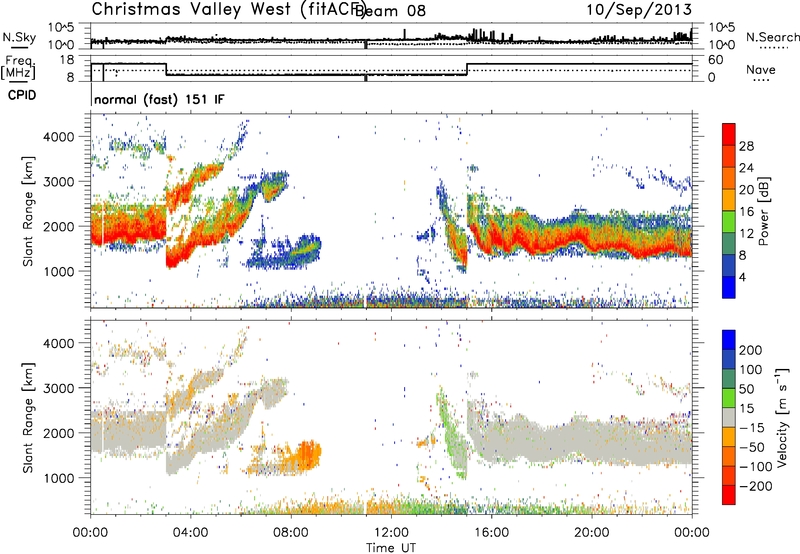The image size is (800, 554).
Task: Click the "Velocity [m s⁻¹]" colorbar title
Action: coord(782,417)
